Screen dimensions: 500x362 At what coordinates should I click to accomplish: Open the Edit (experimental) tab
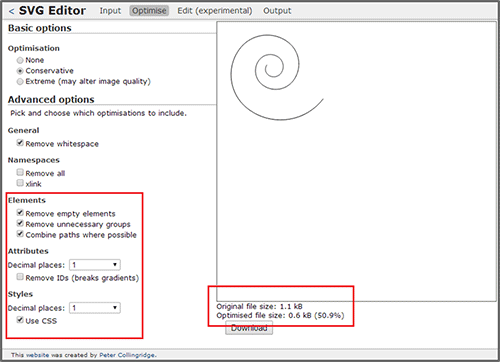(215, 11)
